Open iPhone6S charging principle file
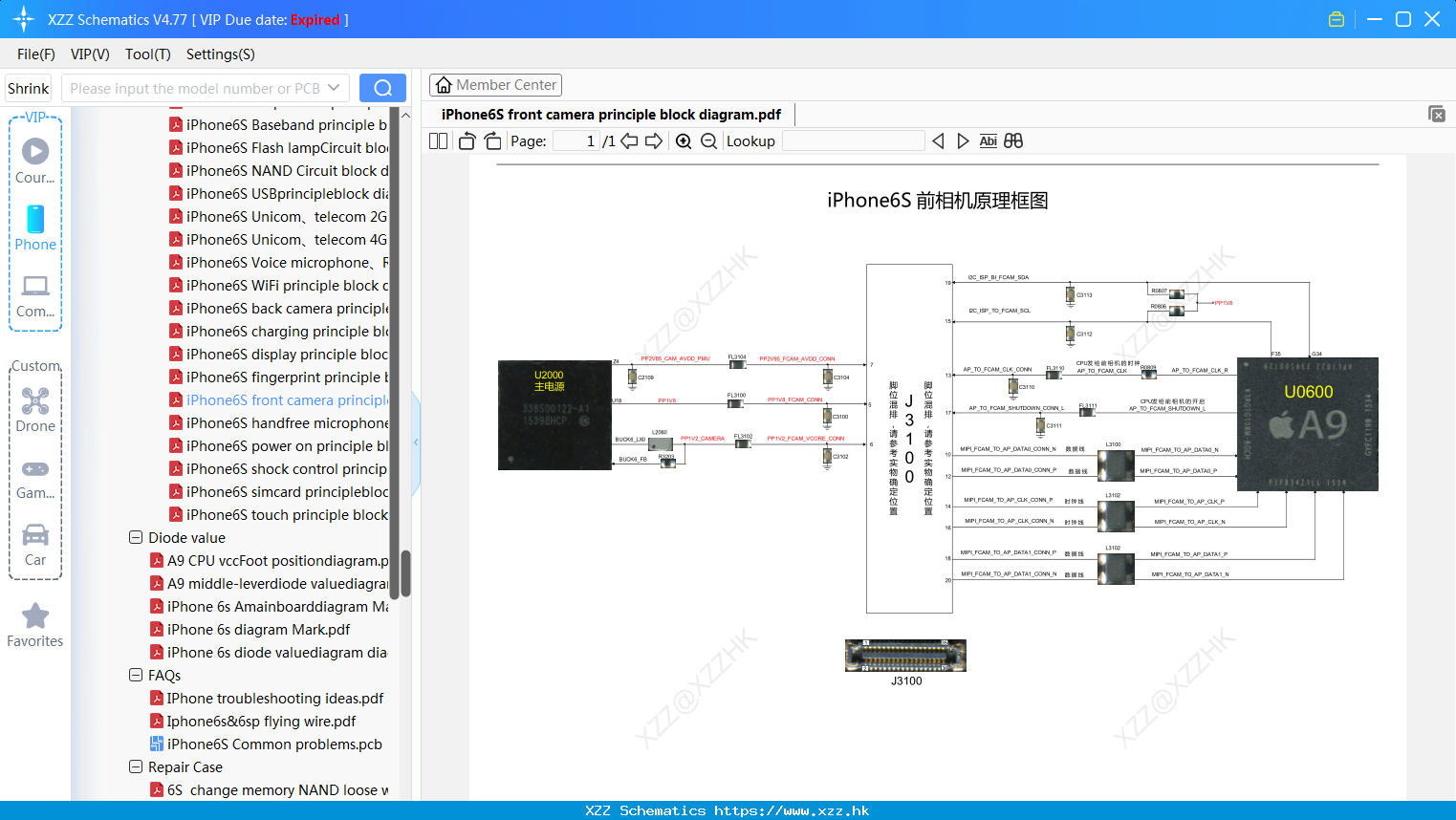 pyautogui.click(x=278, y=331)
